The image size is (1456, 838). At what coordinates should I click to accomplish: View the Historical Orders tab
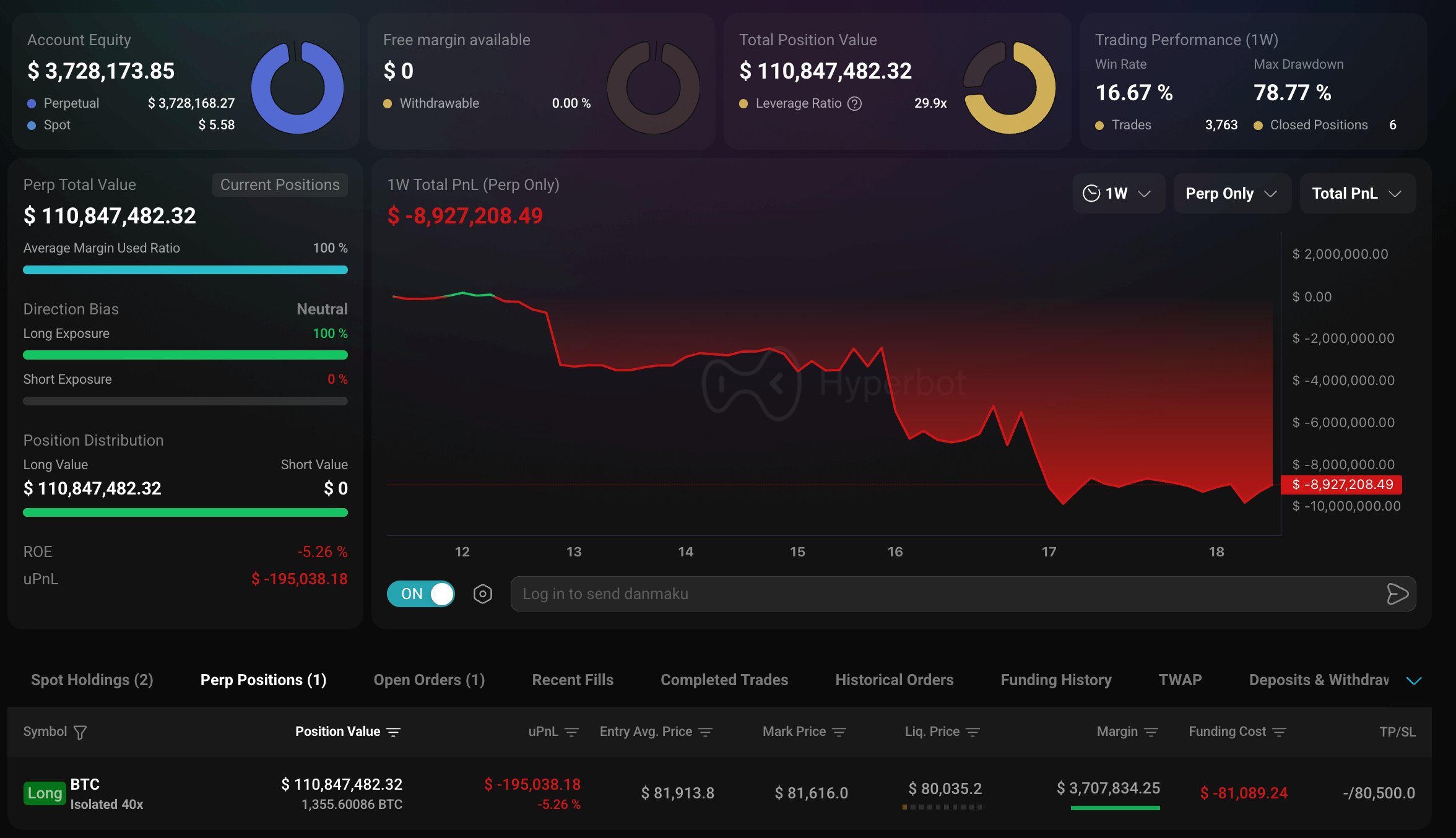coord(894,680)
